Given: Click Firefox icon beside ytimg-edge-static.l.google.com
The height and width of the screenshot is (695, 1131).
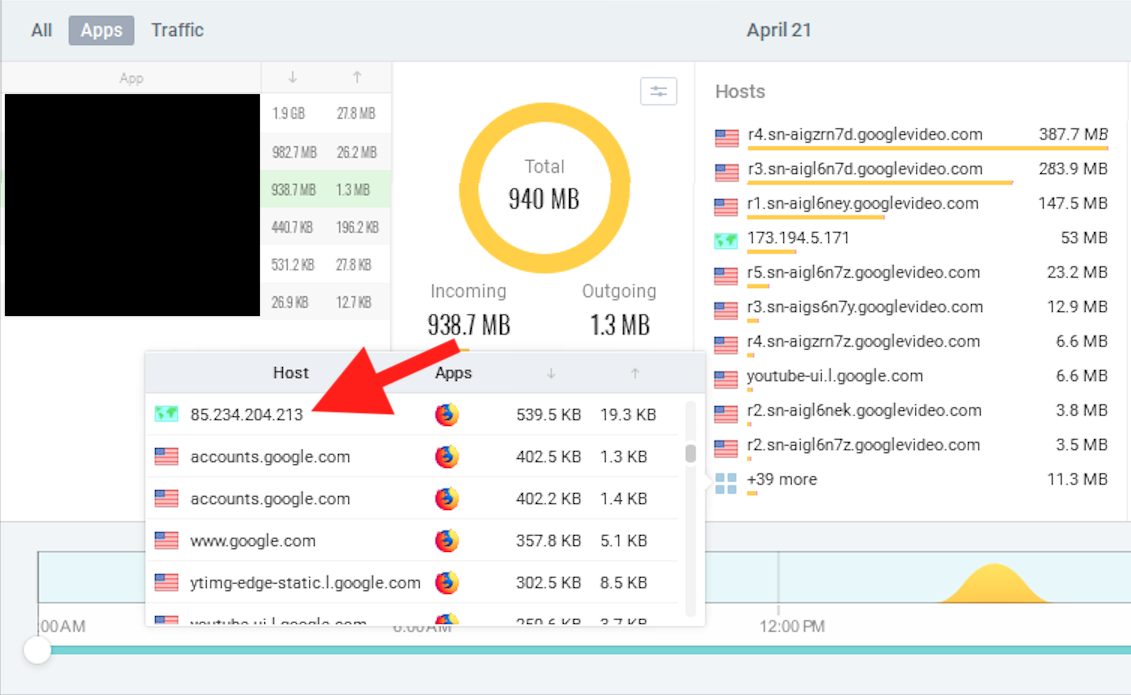Looking at the screenshot, I should pyautogui.click(x=447, y=583).
